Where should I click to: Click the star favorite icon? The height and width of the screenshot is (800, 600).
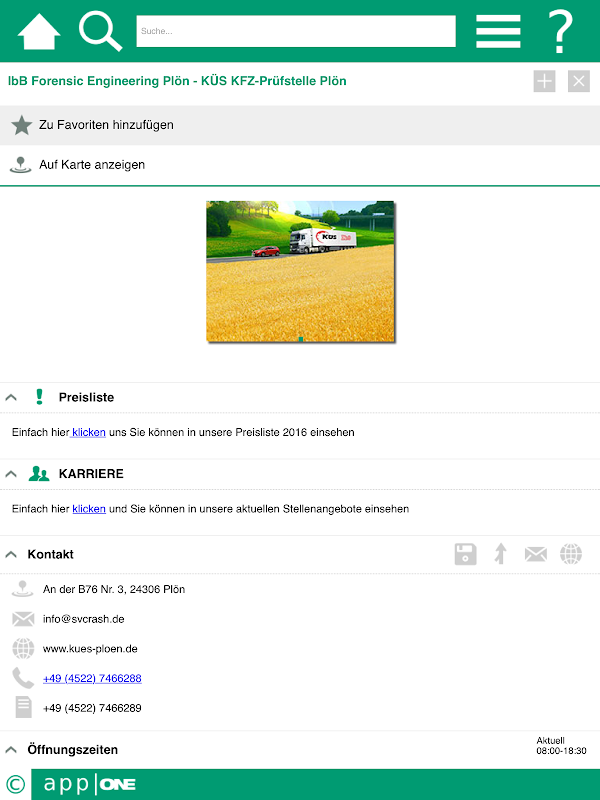coord(21,125)
